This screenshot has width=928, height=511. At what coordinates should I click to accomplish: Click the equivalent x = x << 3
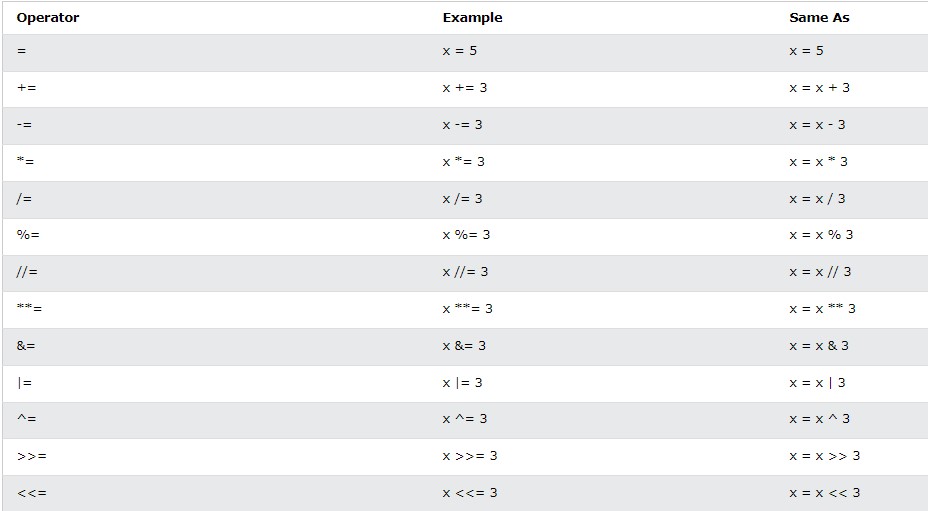pos(824,493)
